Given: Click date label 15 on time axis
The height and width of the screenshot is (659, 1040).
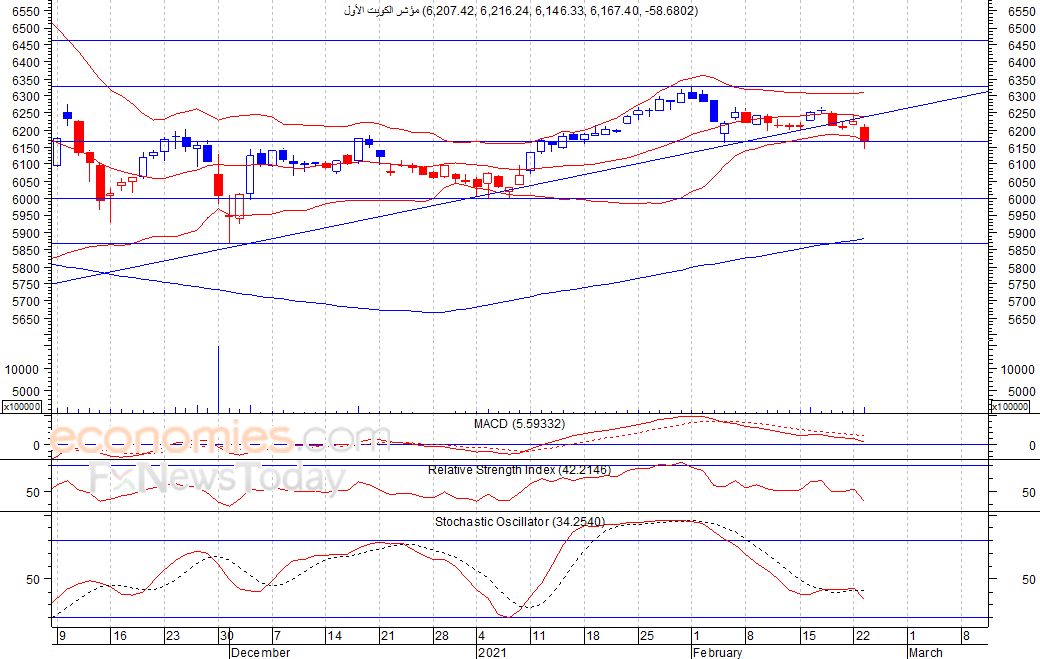Looking at the screenshot, I should (809, 636).
